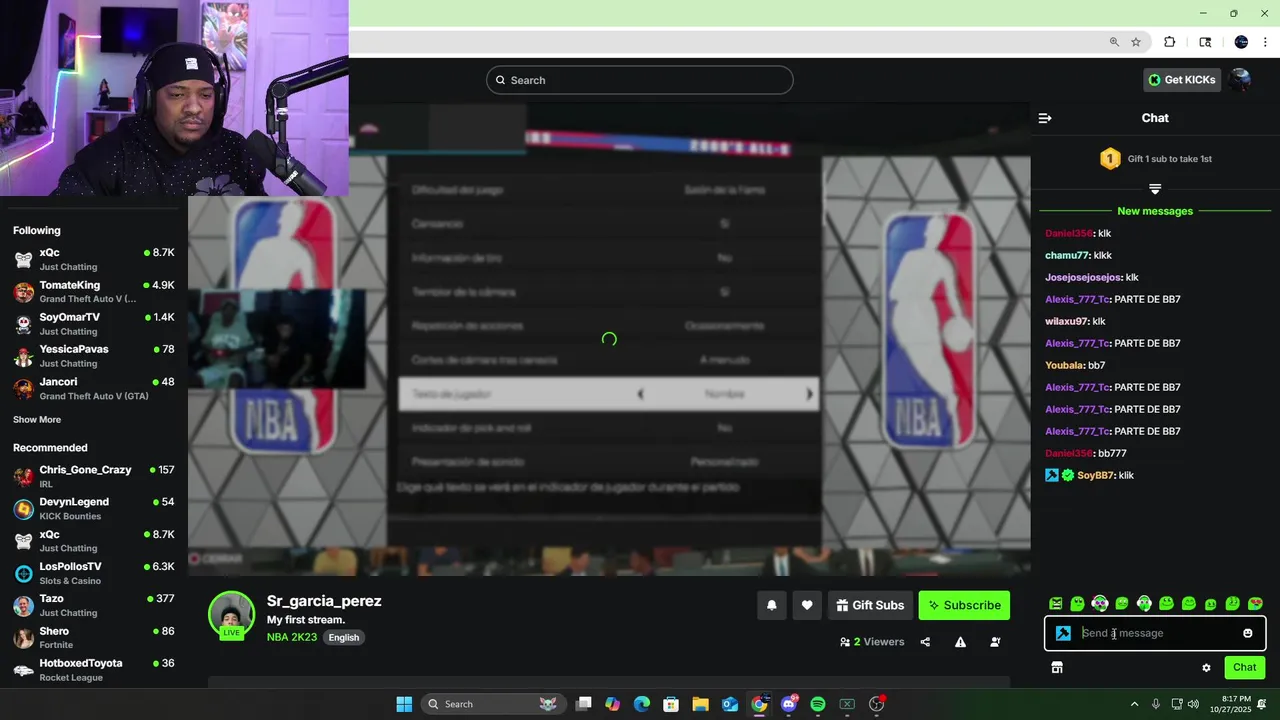Click the English language tag
Viewport: 1280px width, 720px height.
coord(344,637)
